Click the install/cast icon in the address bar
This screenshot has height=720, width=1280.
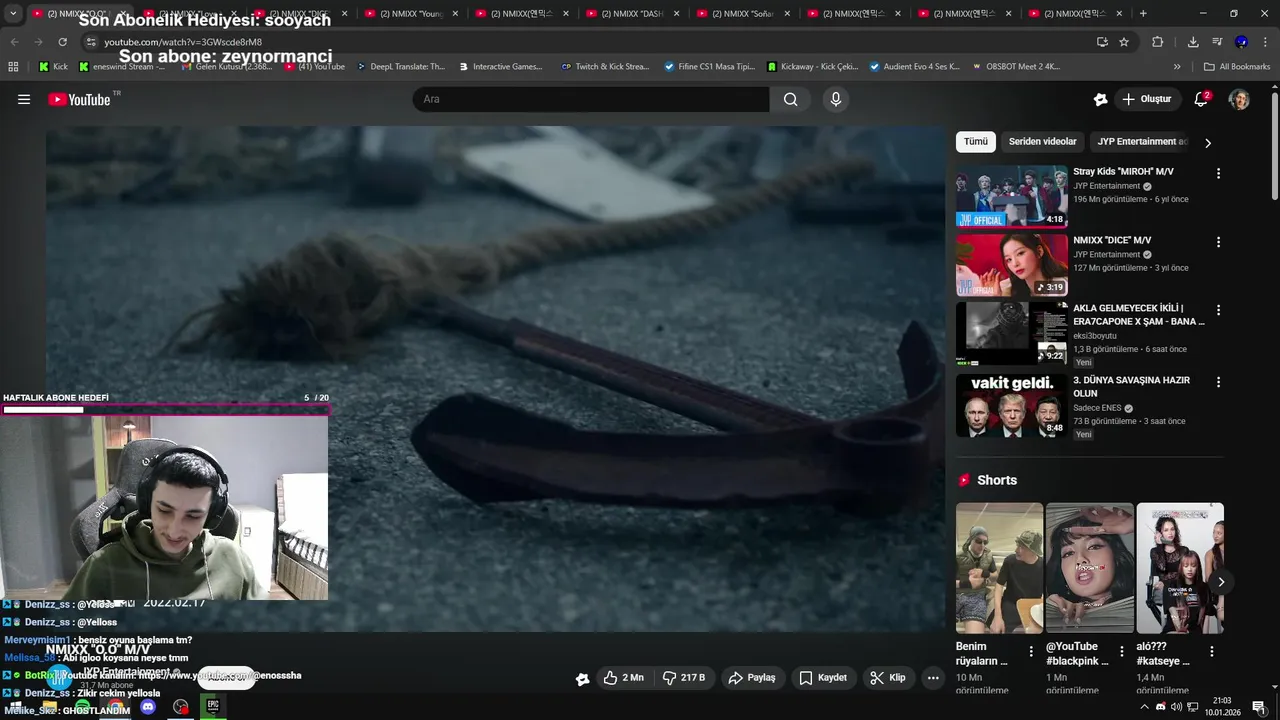tap(1102, 42)
